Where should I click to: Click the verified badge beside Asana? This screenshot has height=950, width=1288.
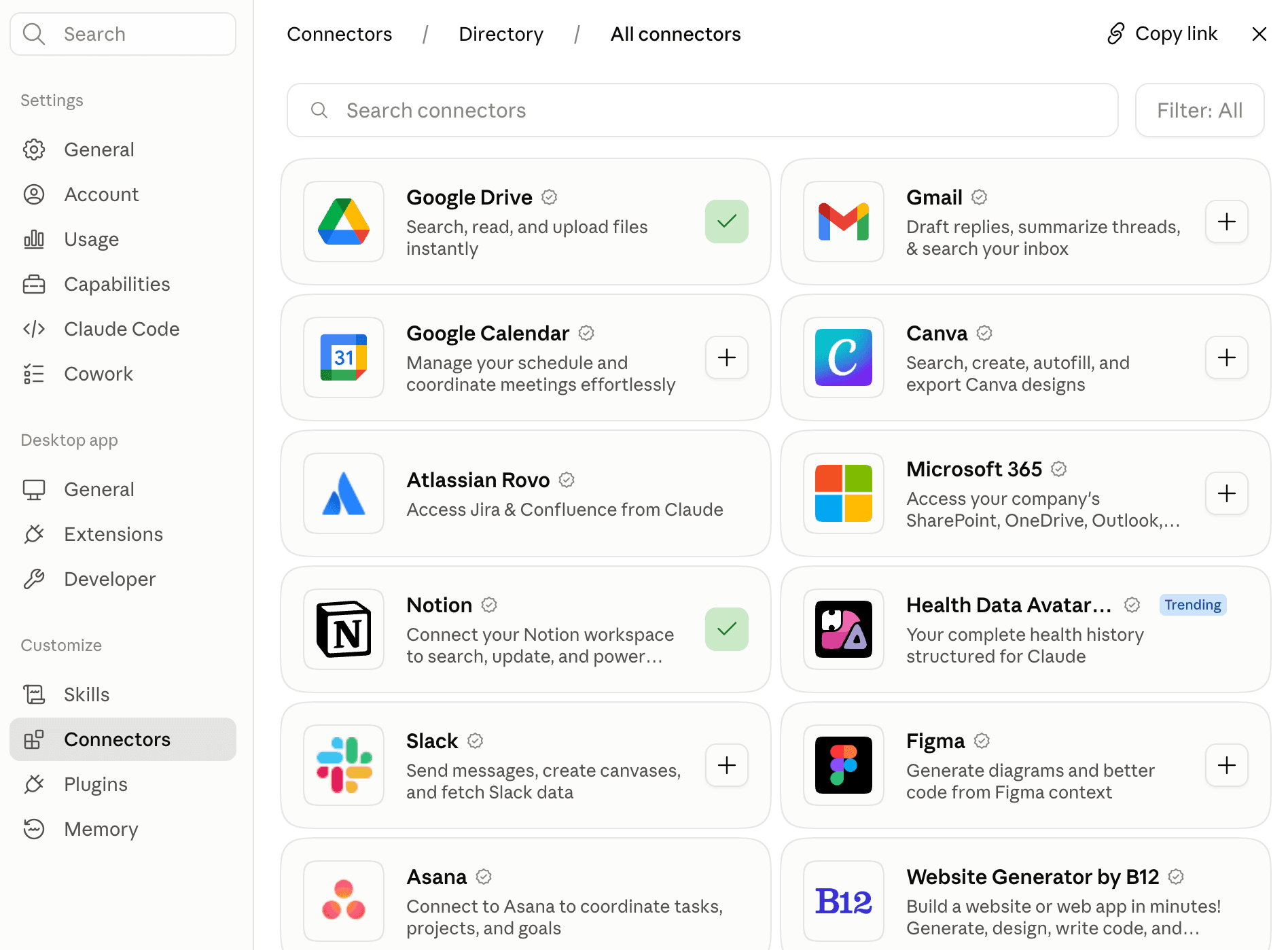[484, 877]
